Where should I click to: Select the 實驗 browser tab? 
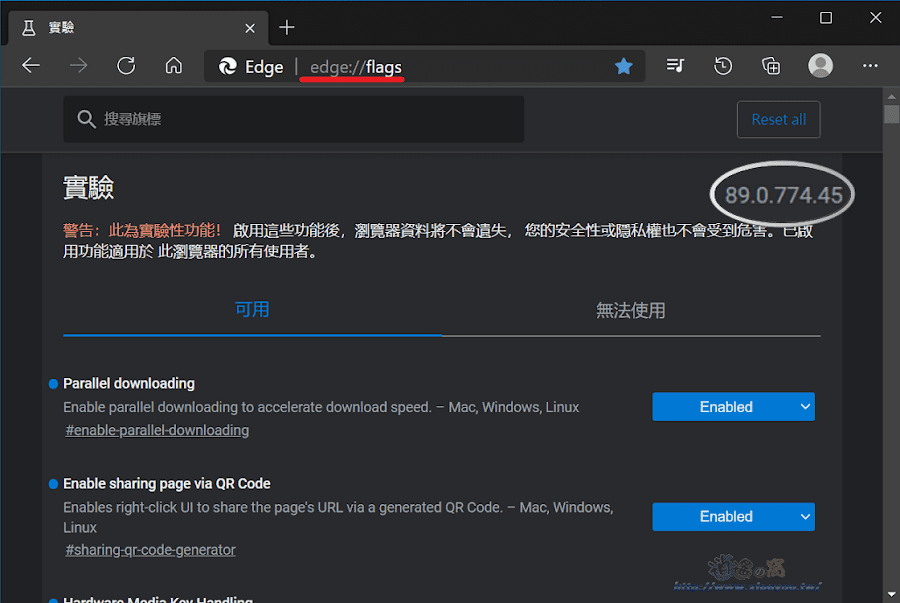[138, 28]
